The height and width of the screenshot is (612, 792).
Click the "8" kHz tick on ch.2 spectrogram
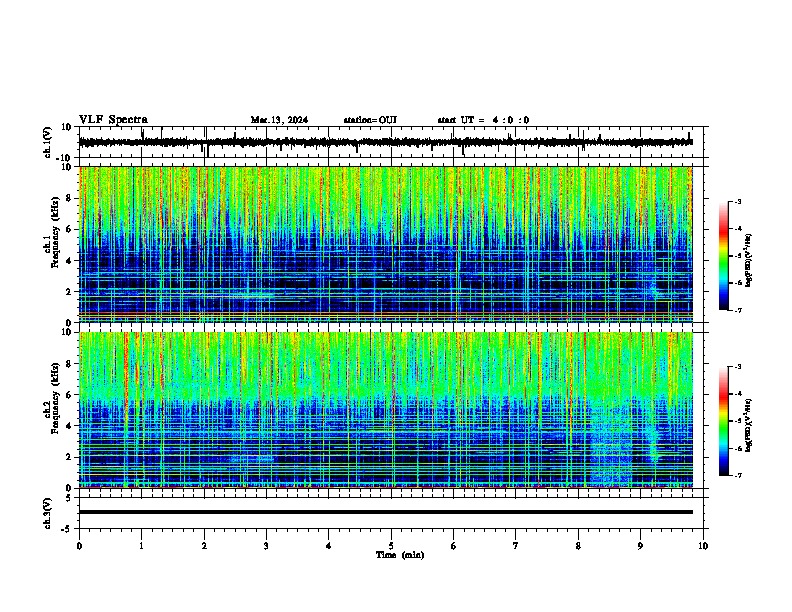tap(69, 364)
